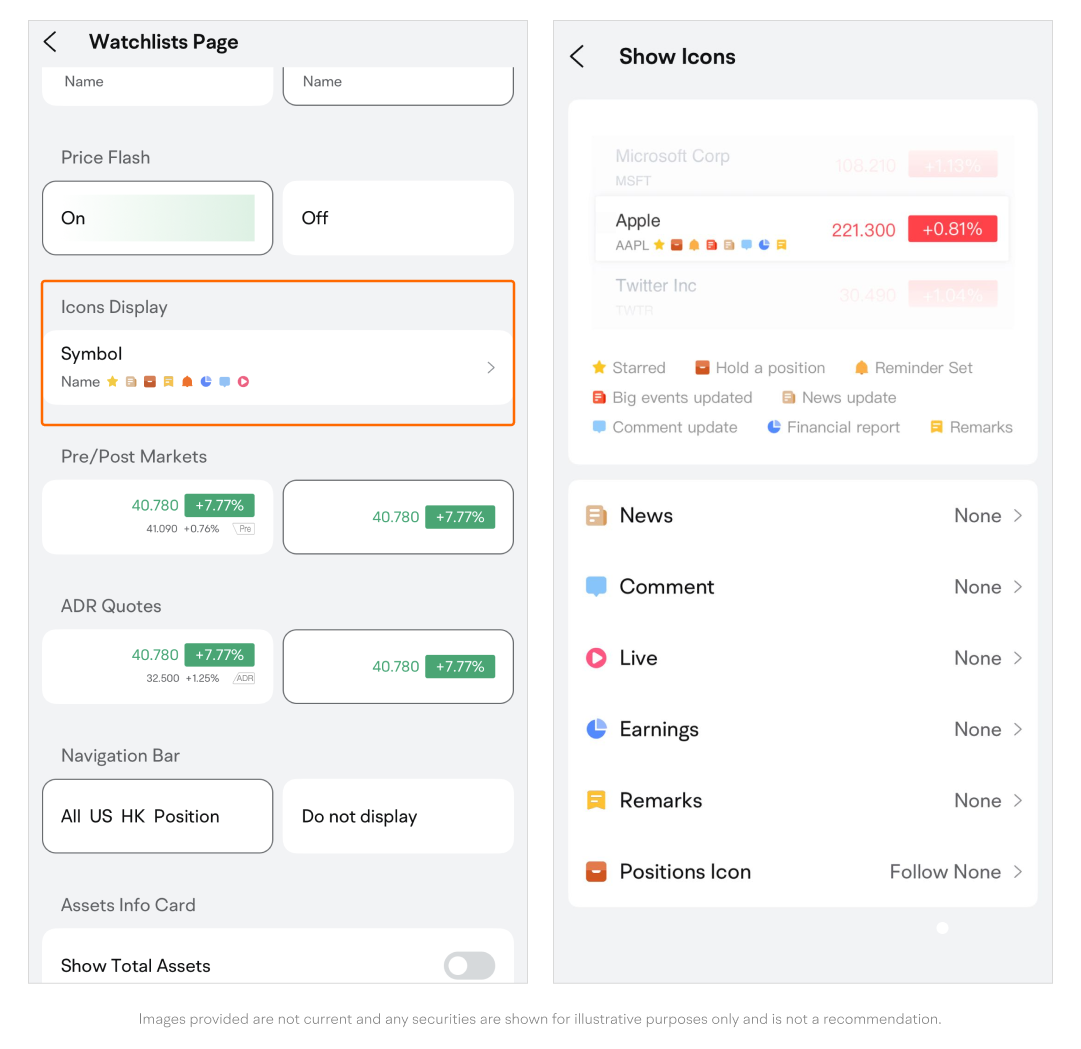Toggle the Show Total Assets switch
The width and height of the screenshot is (1081, 1049).
click(x=469, y=965)
